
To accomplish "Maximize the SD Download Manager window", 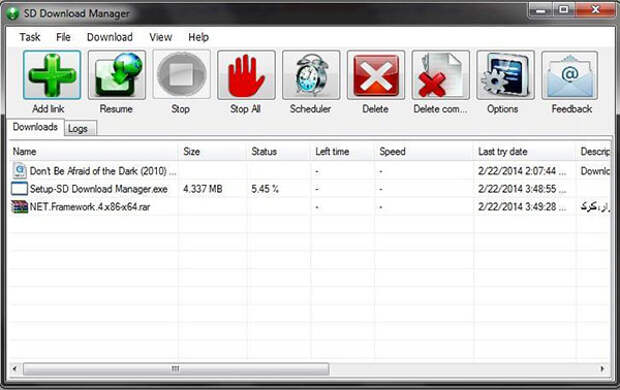I will (x=564, y=10).
